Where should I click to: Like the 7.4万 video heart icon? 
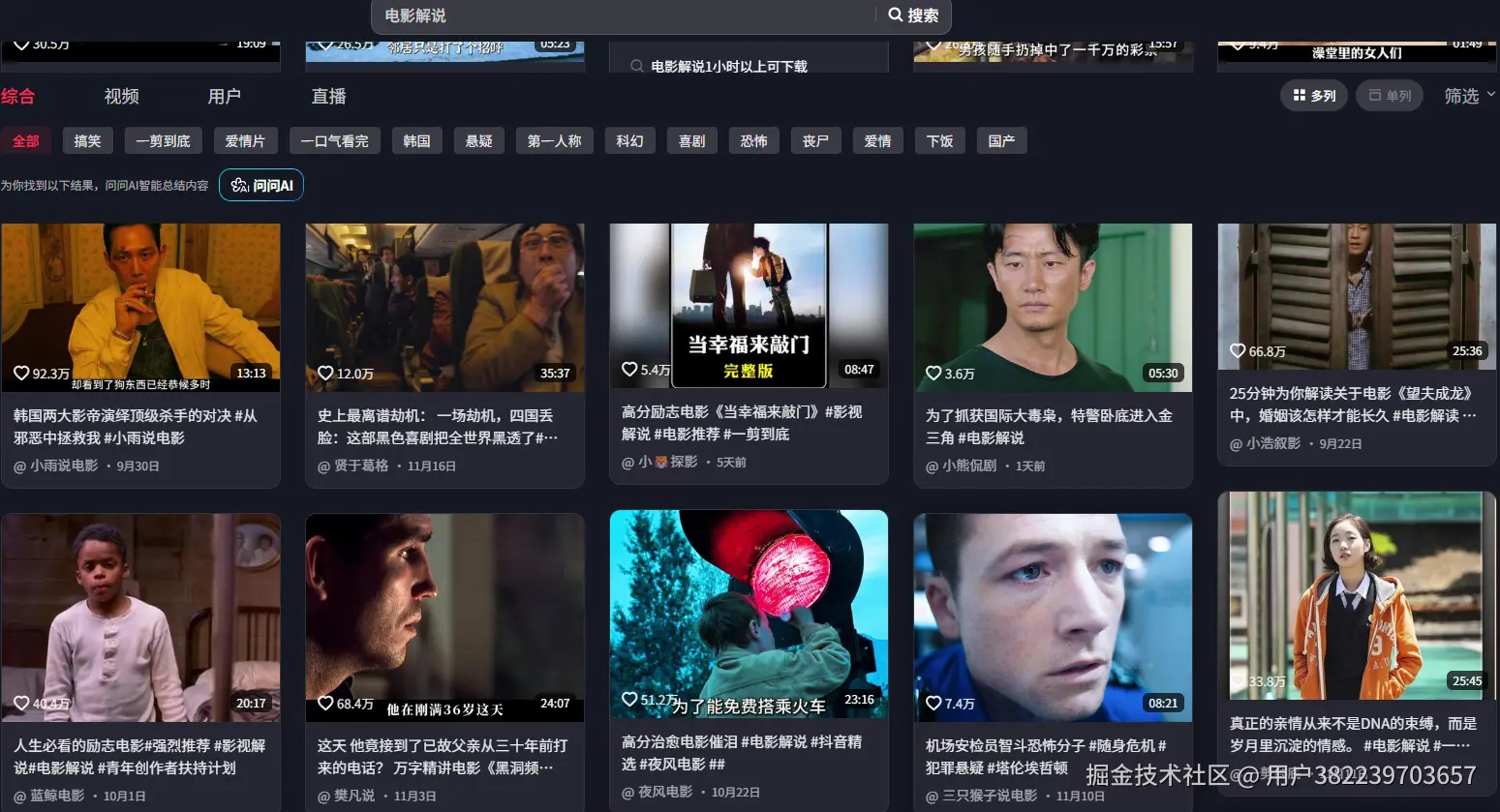coord(934,703)
